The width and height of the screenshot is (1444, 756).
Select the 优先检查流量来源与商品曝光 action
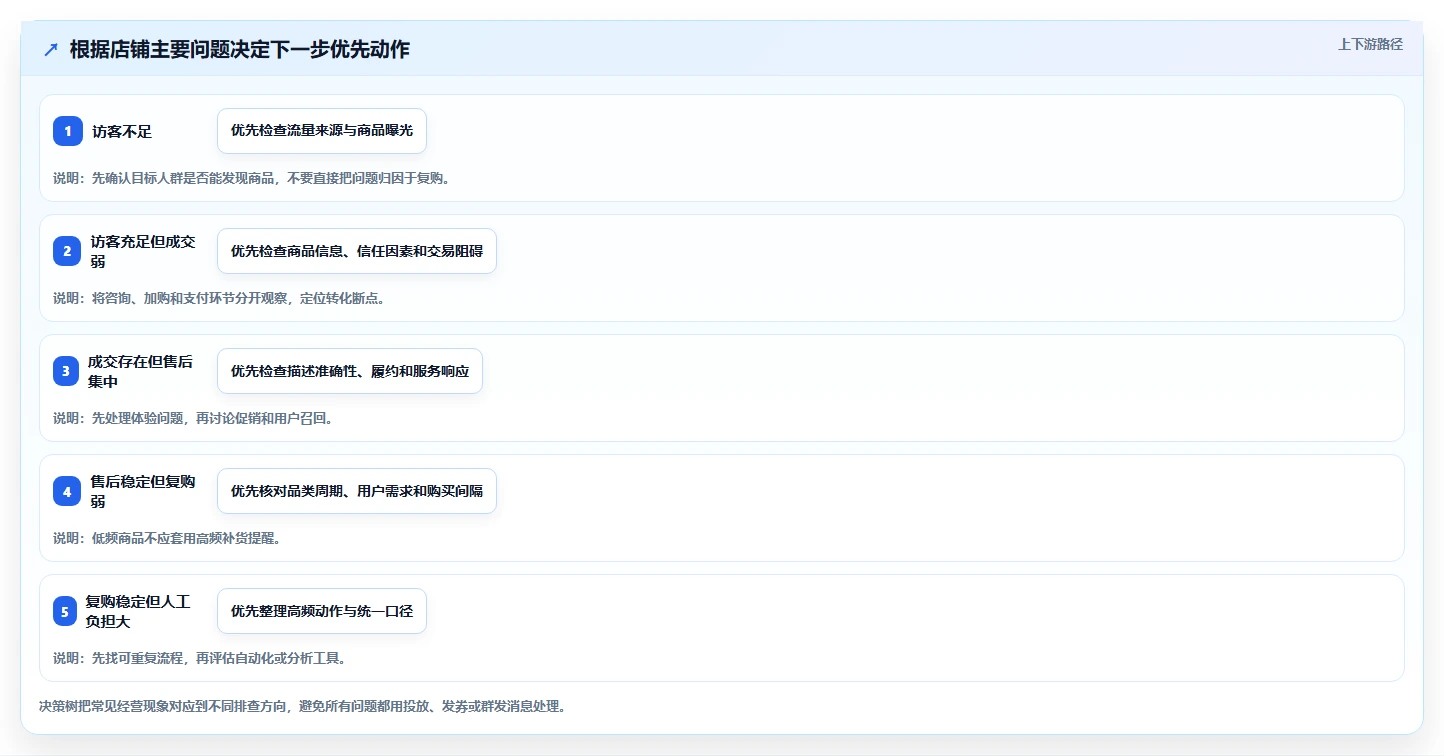[322, 131]
